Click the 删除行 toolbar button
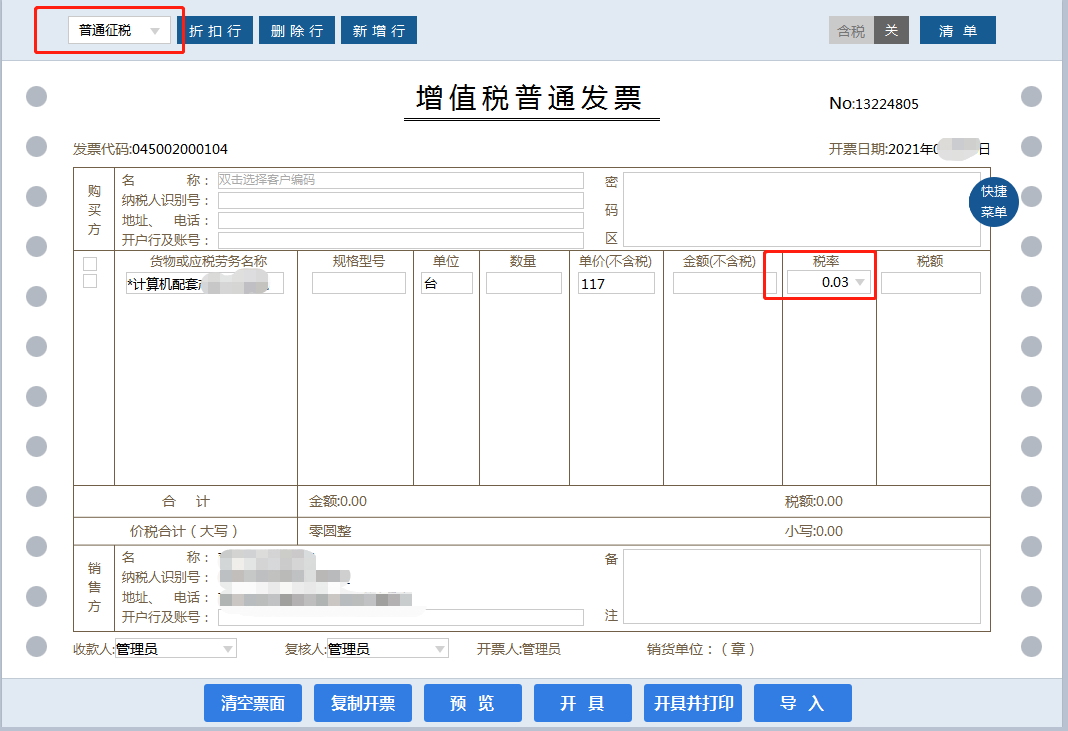1068x731 pixels. [x=297, y=31]
